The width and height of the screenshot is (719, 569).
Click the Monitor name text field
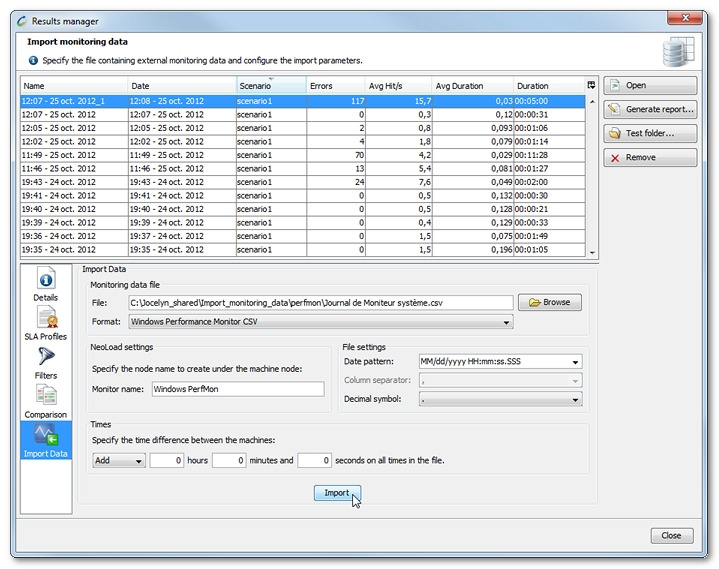(238, 389)
